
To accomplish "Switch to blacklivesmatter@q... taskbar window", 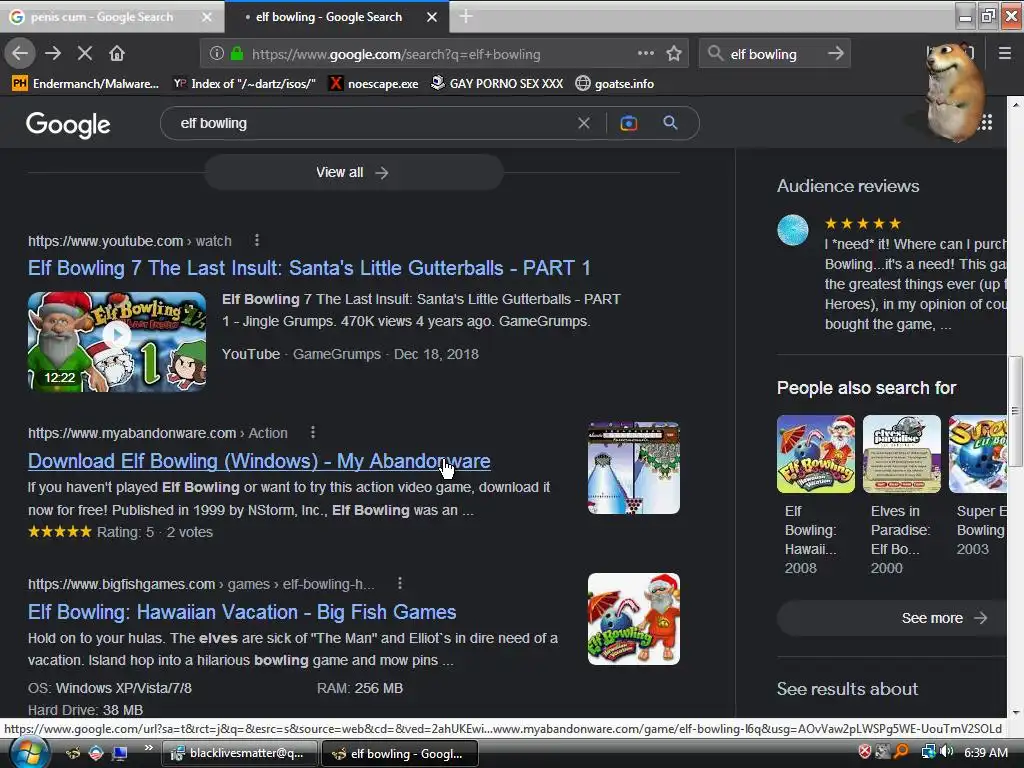I will point(239,753).
